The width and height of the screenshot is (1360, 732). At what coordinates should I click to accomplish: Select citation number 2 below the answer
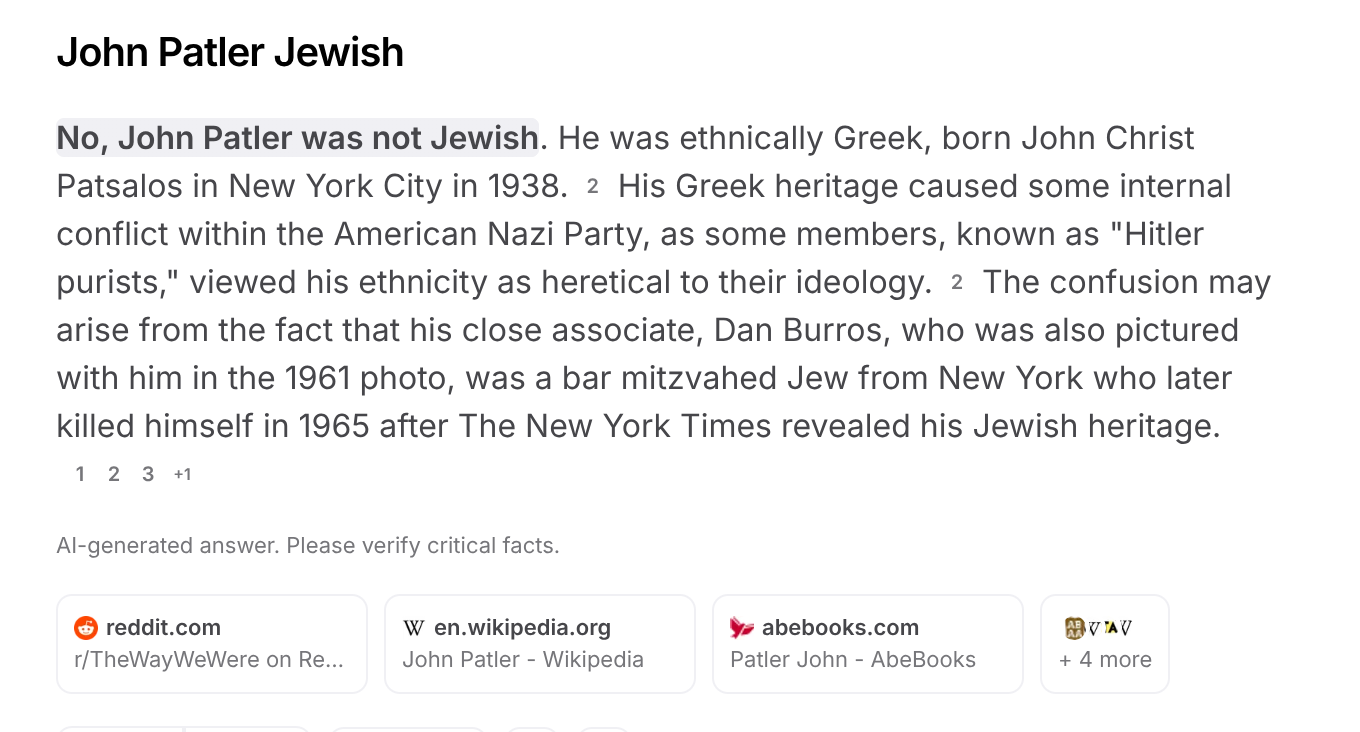coord(114,474)
